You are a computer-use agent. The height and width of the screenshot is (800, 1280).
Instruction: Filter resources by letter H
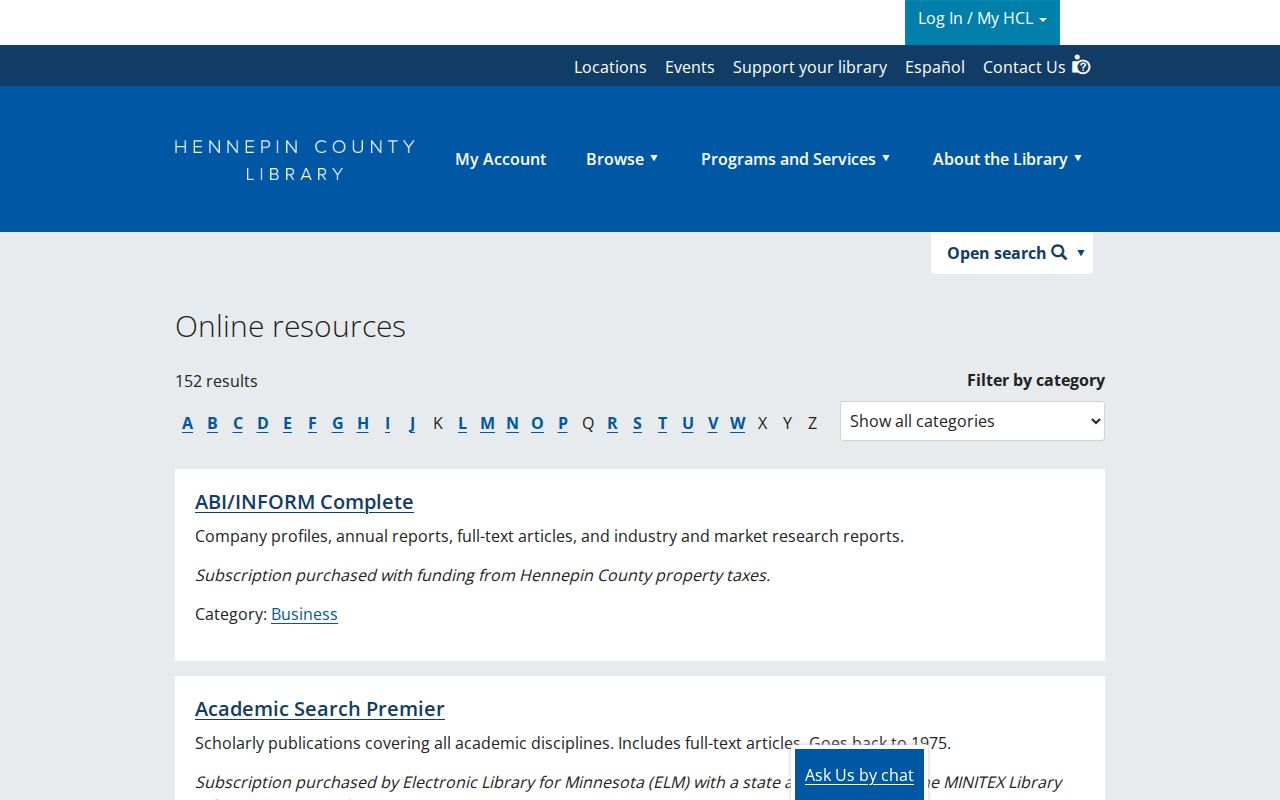pyautogui.click(x=362, y=423)
